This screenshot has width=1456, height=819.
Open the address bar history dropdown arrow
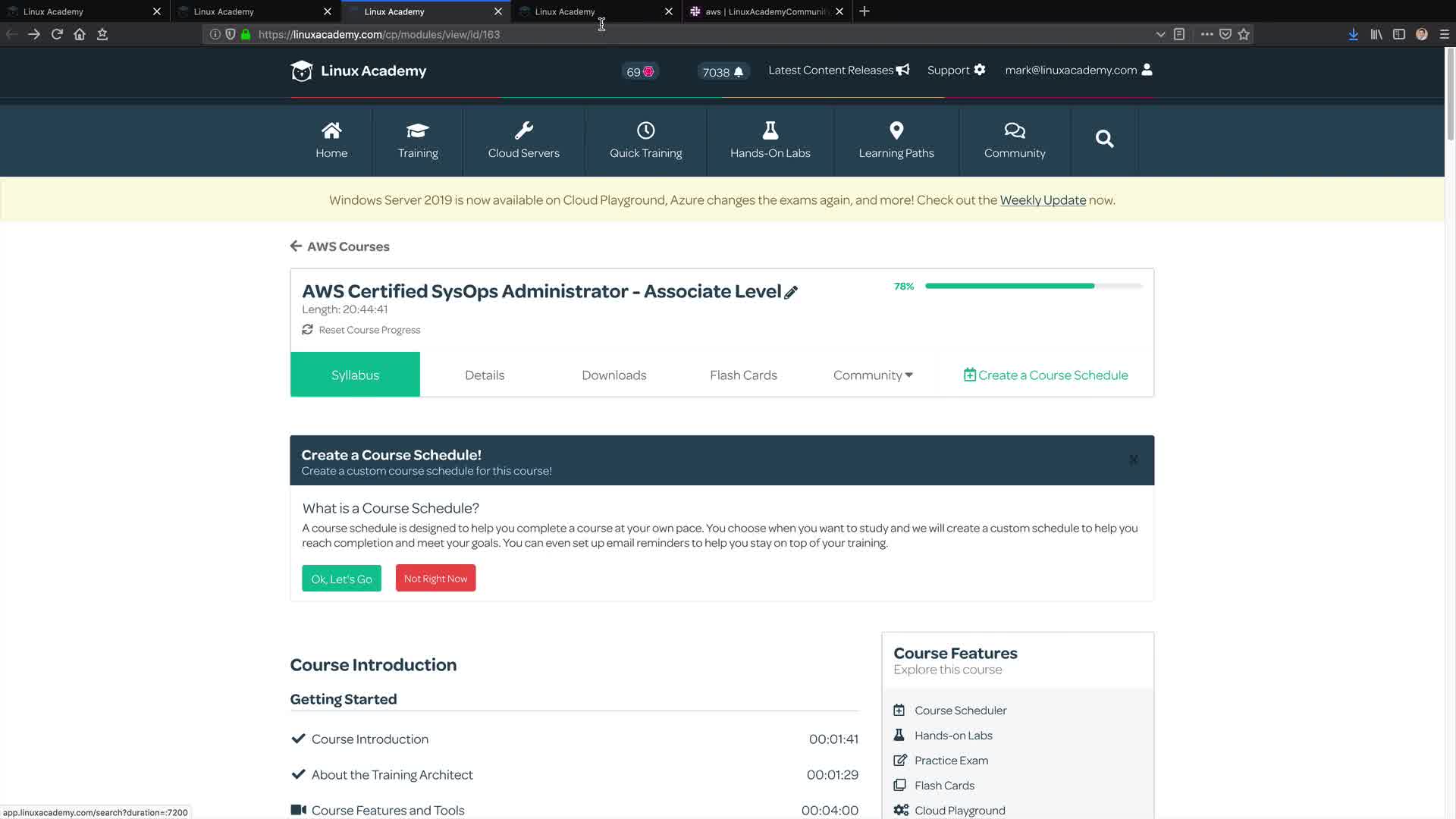click(1159, 34)
